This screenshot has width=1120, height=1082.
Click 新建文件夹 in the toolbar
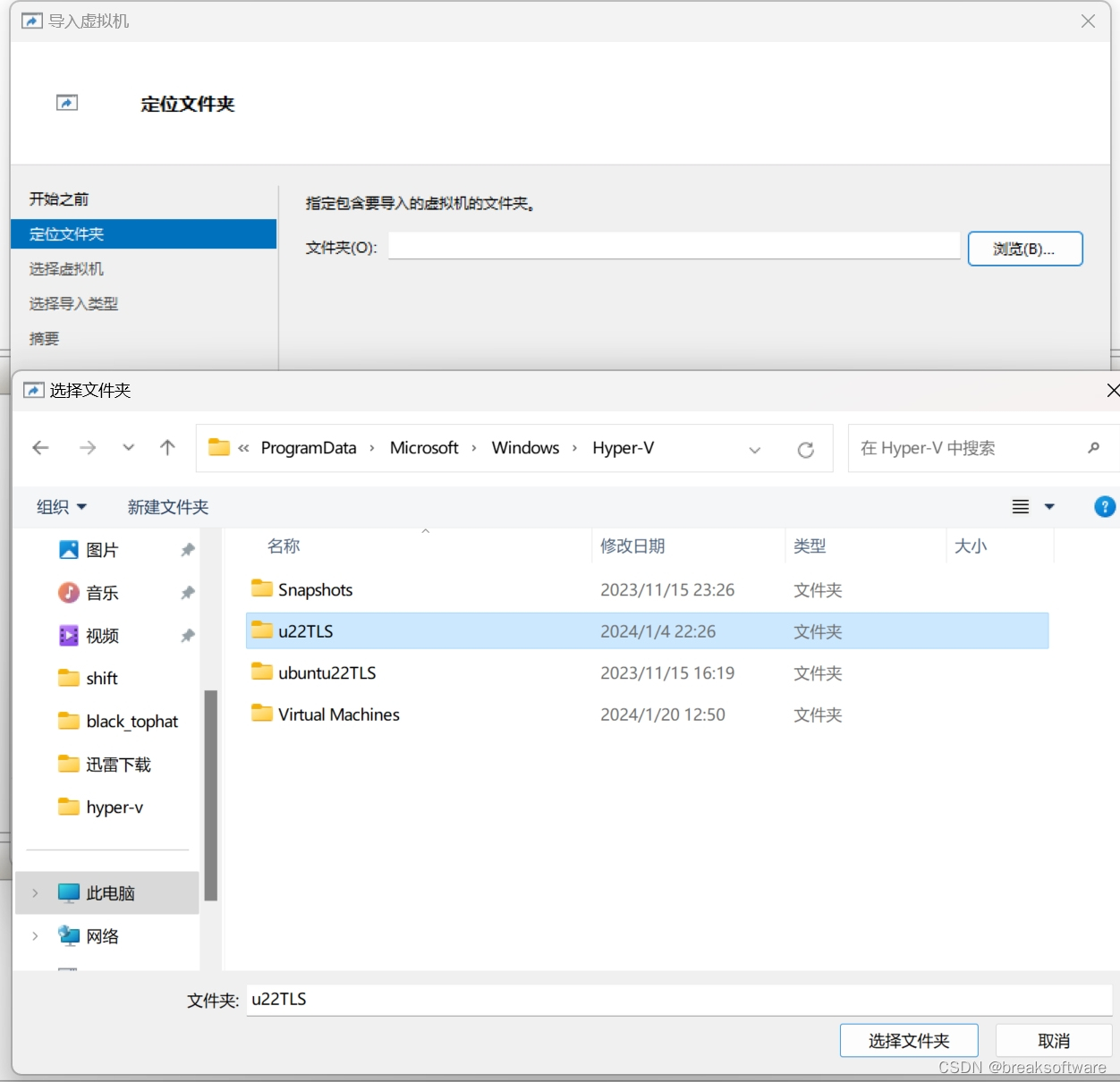pyautogui.click(x=168, y=507)
